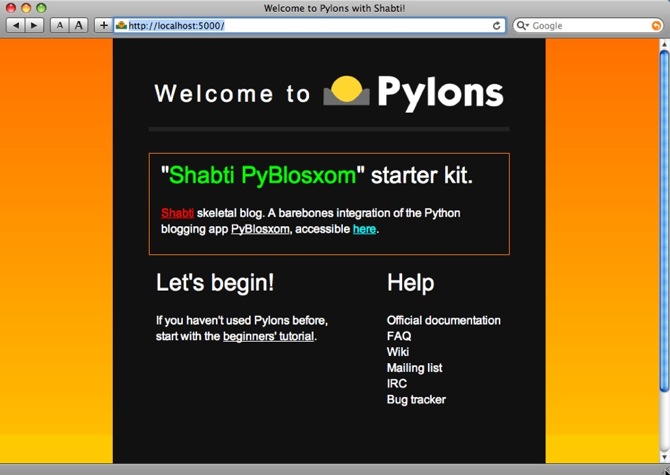Reload the page with the refresh icon

pyautogui.click(x=496, y=26)
